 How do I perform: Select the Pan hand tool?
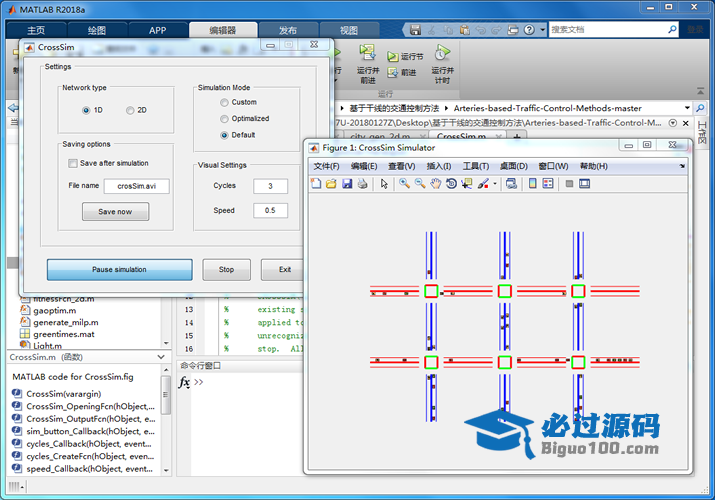point(436,184)
